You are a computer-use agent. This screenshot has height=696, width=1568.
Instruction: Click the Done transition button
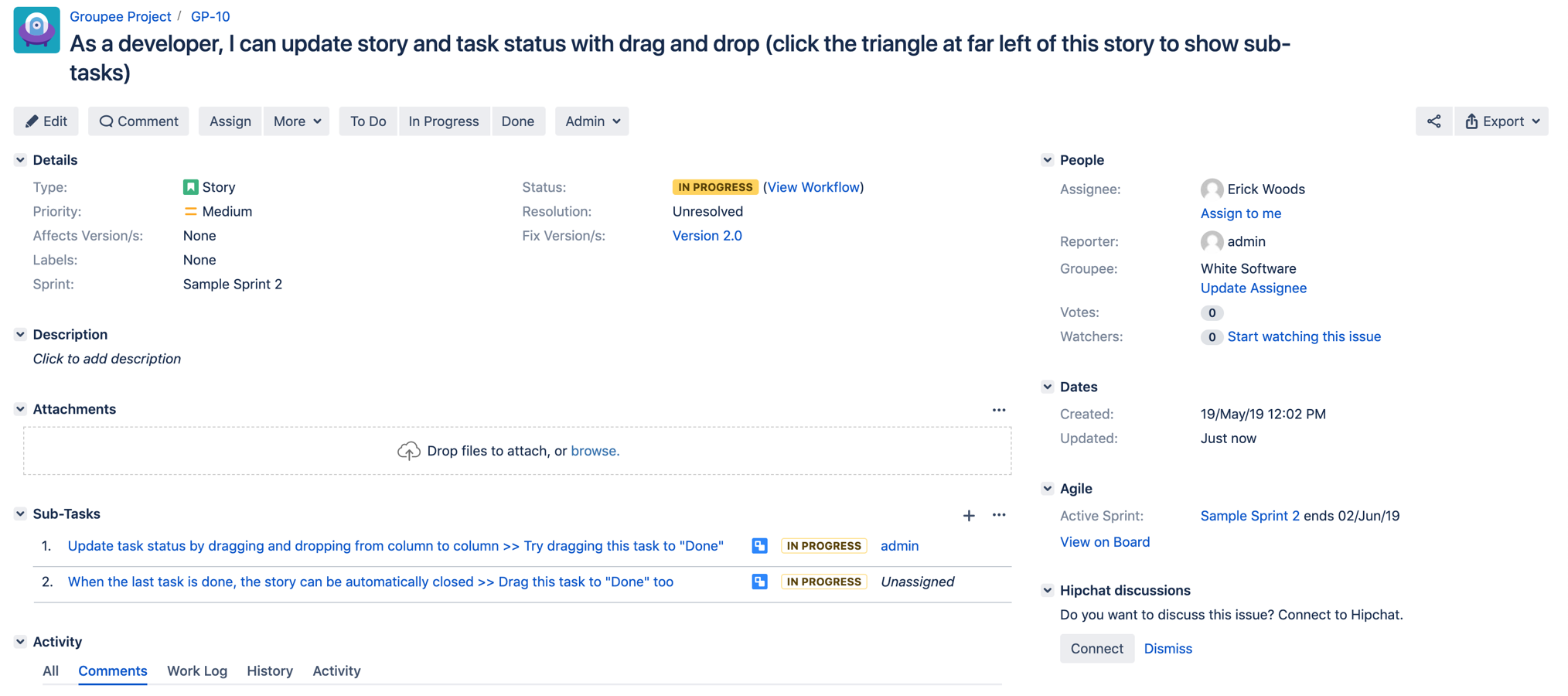pos(517,121)
